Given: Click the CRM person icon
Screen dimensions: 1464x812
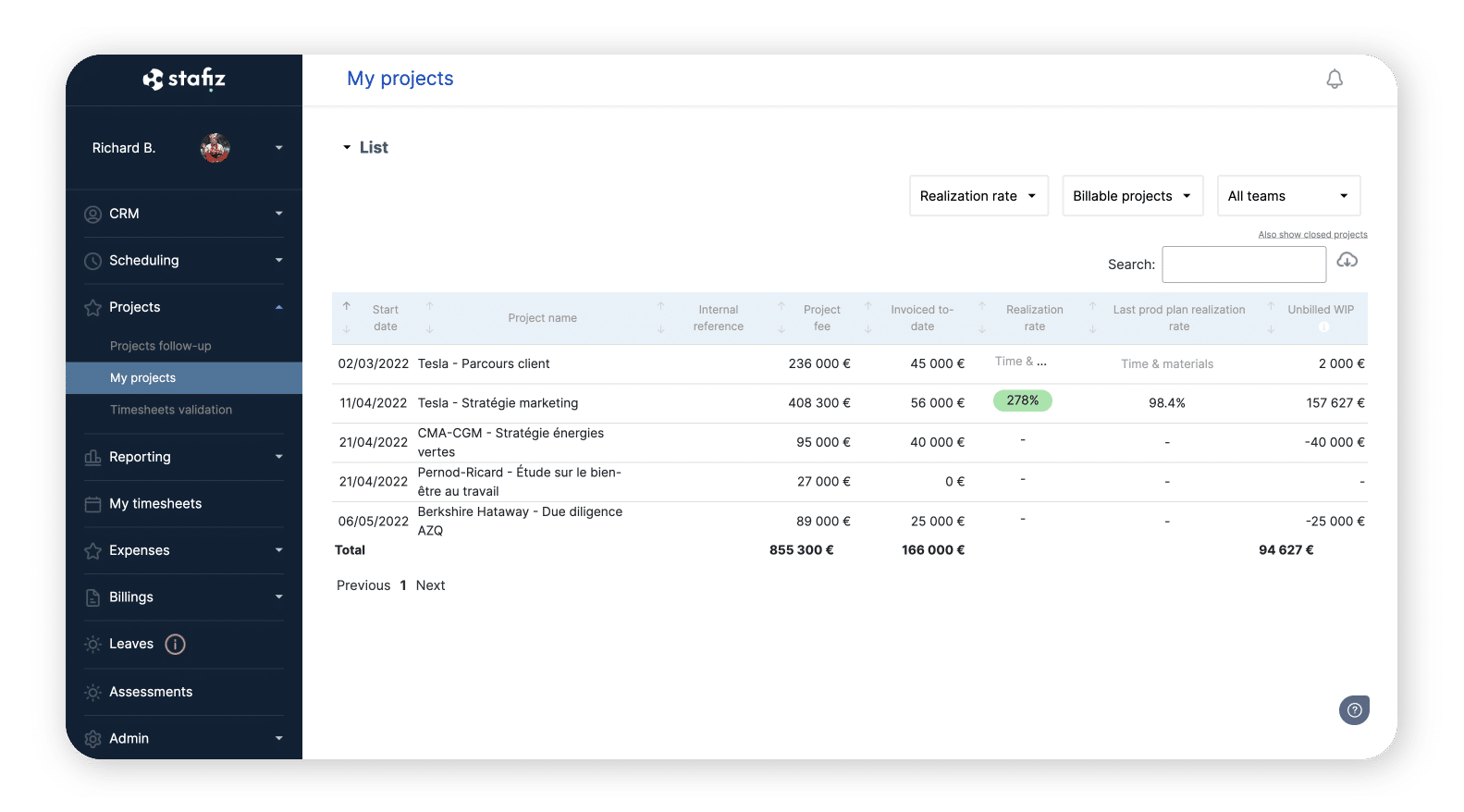Looking at the screenshot, I should coord(92,215).
